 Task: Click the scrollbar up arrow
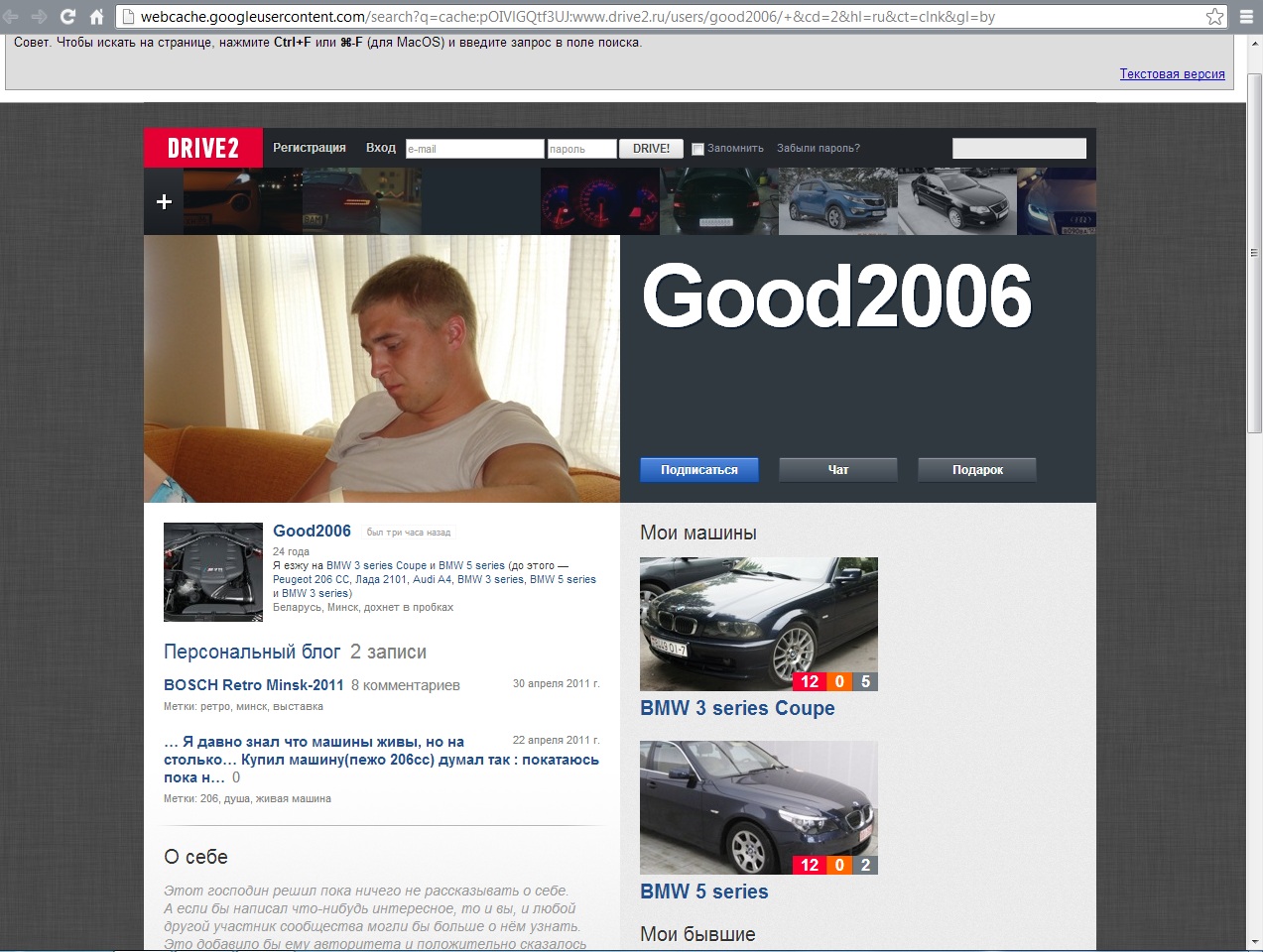[x=1254, y=42]
